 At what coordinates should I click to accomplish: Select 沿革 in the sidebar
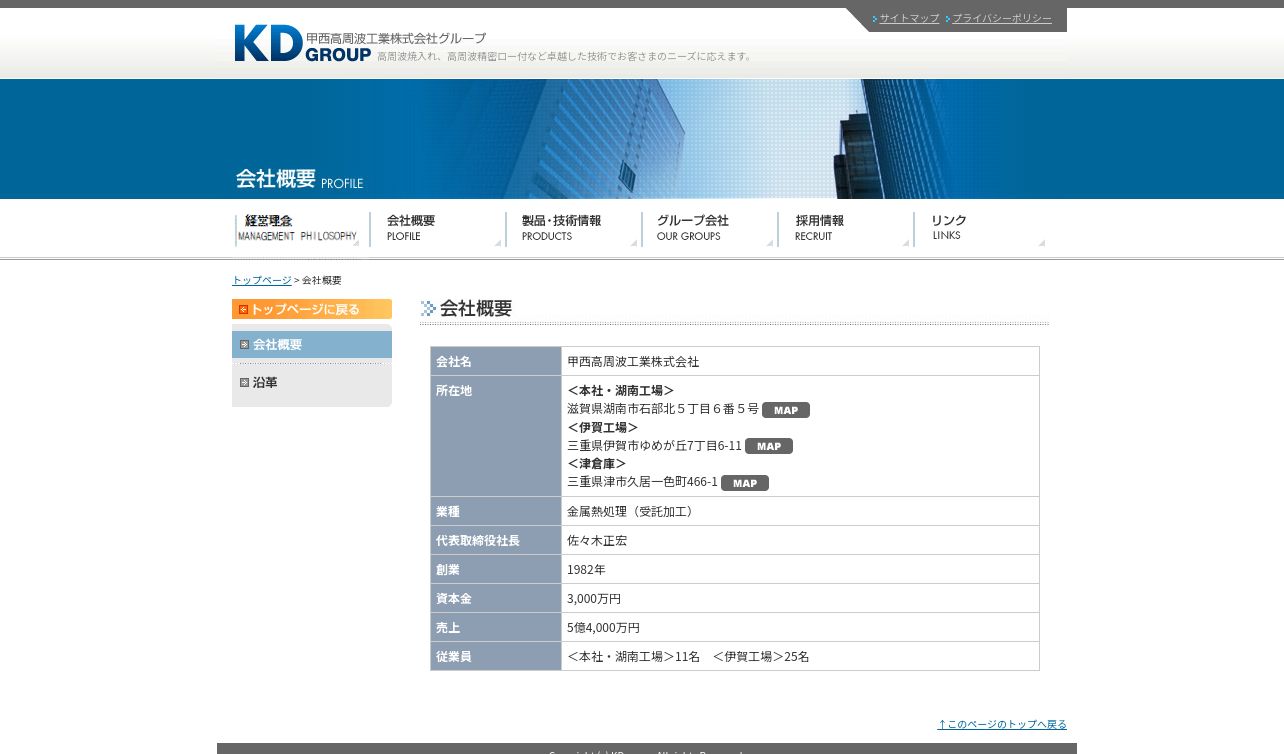click(x=312, y=382)
